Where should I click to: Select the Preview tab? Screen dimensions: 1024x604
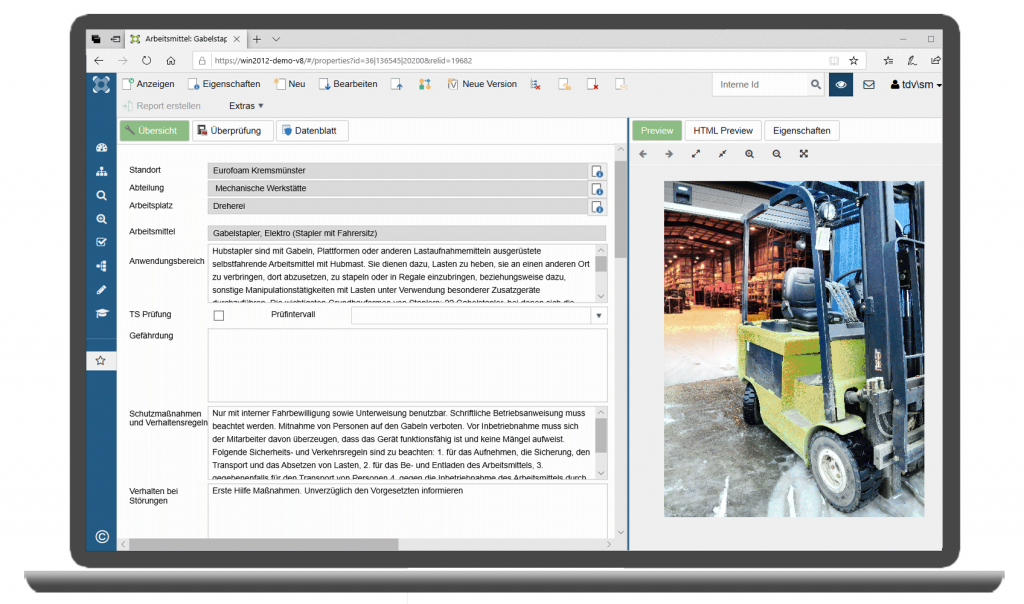point(657,131)
